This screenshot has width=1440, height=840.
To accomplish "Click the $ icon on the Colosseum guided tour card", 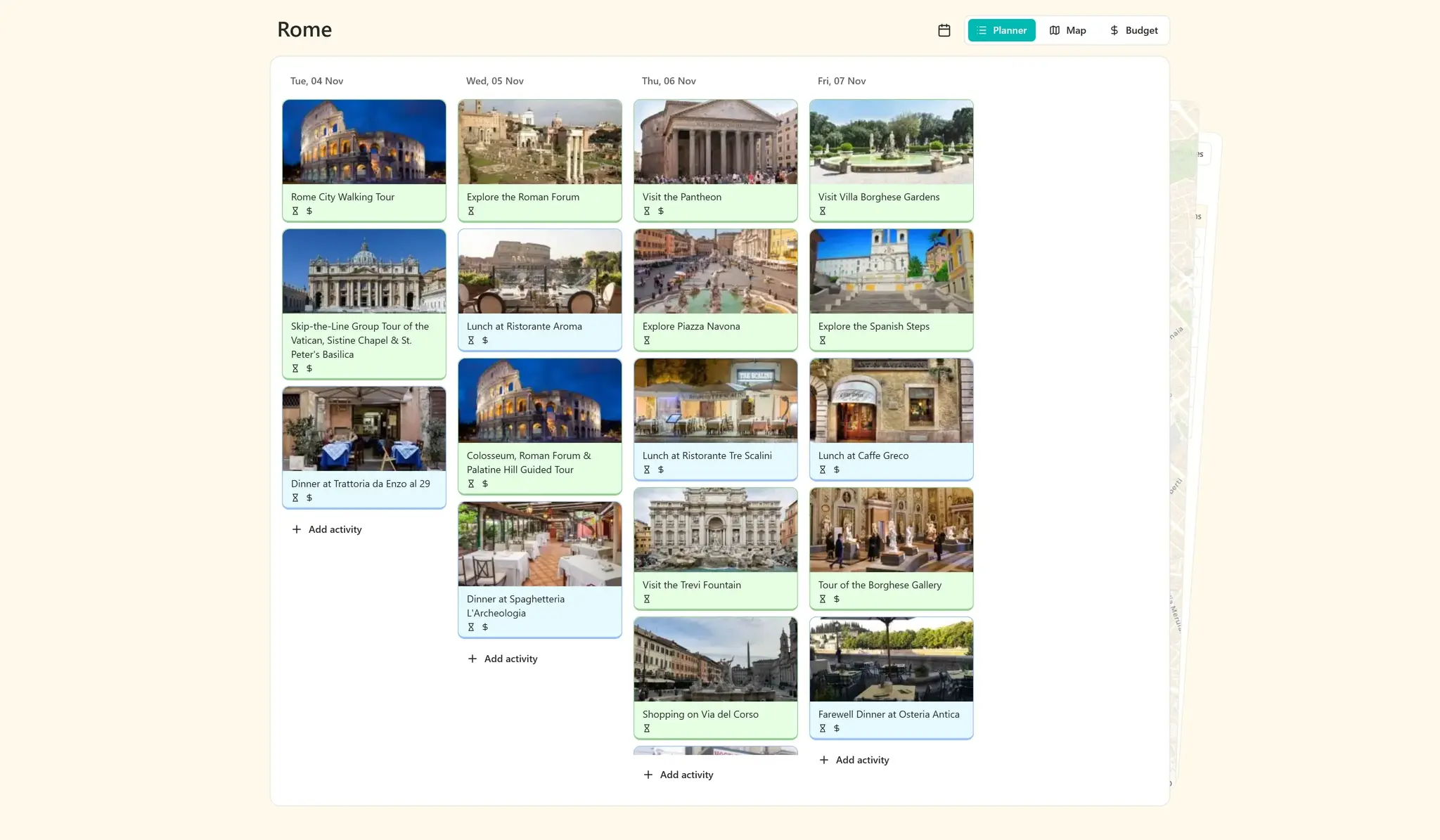I will (x=484, y=484).
